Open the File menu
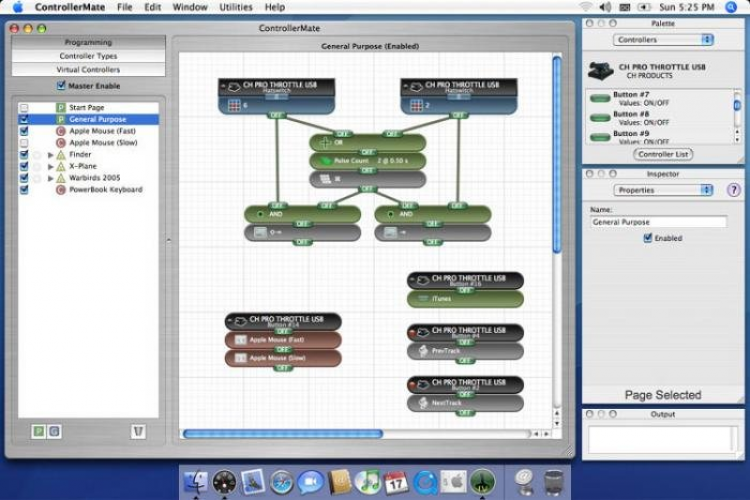 click(124, 7)
